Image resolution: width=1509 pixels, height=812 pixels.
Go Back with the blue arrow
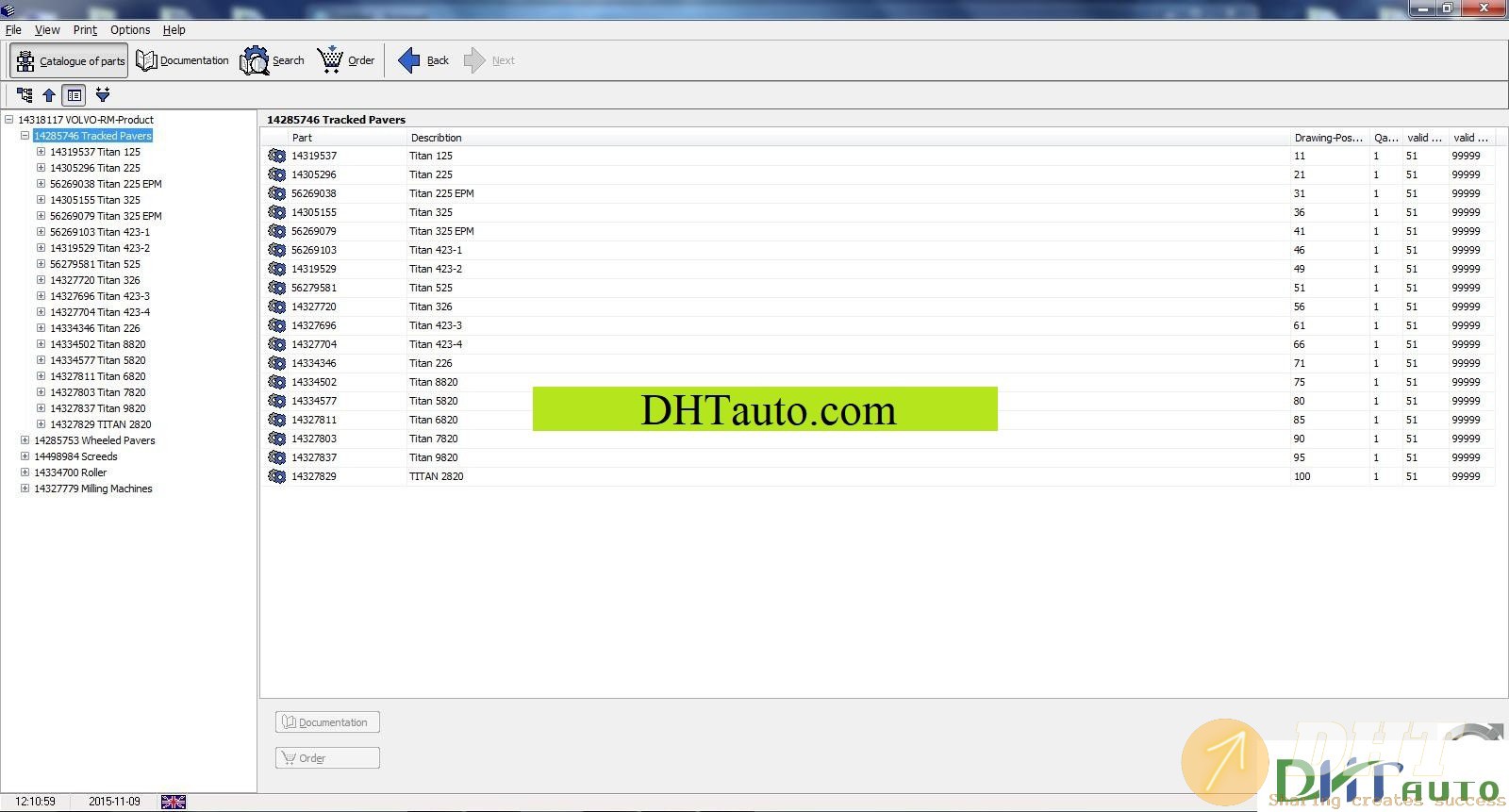pyautogui.click(x=423, y=60)
